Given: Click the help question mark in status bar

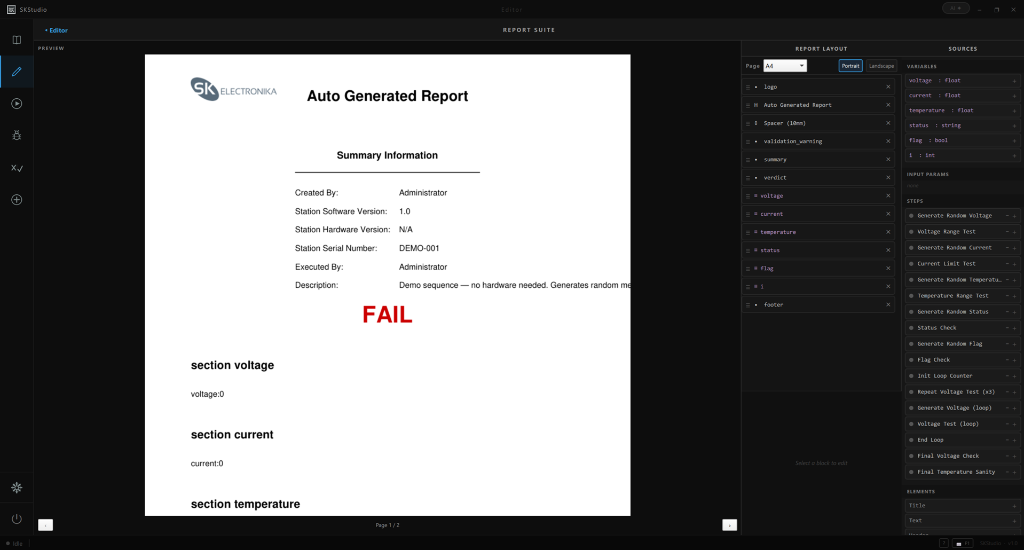Looking at the screenshot, I should (943, 543).
